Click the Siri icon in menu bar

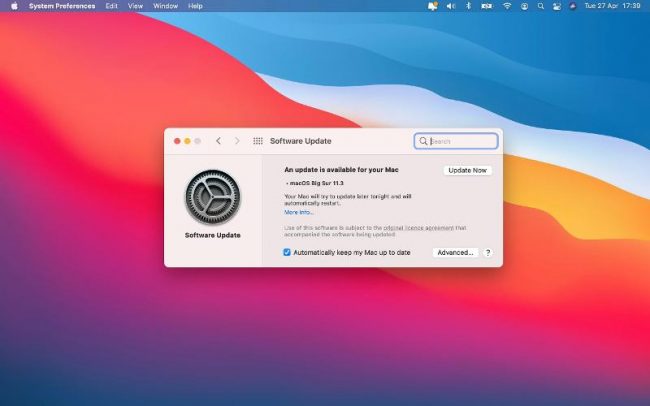click(572, 6)
